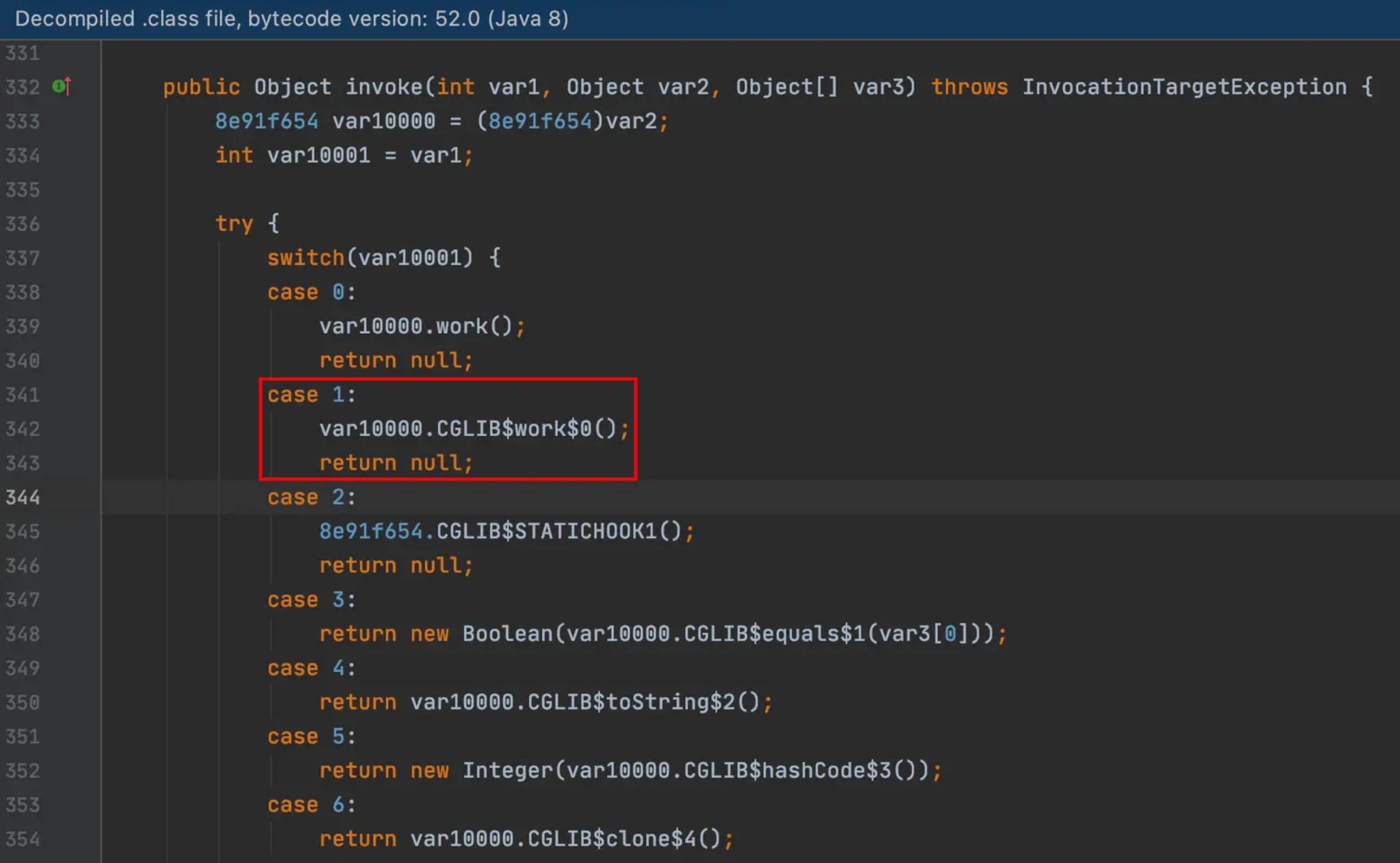Click 'CGLIB$hashCode$3()' call
1400x863 pixels.
pos(800,771)
